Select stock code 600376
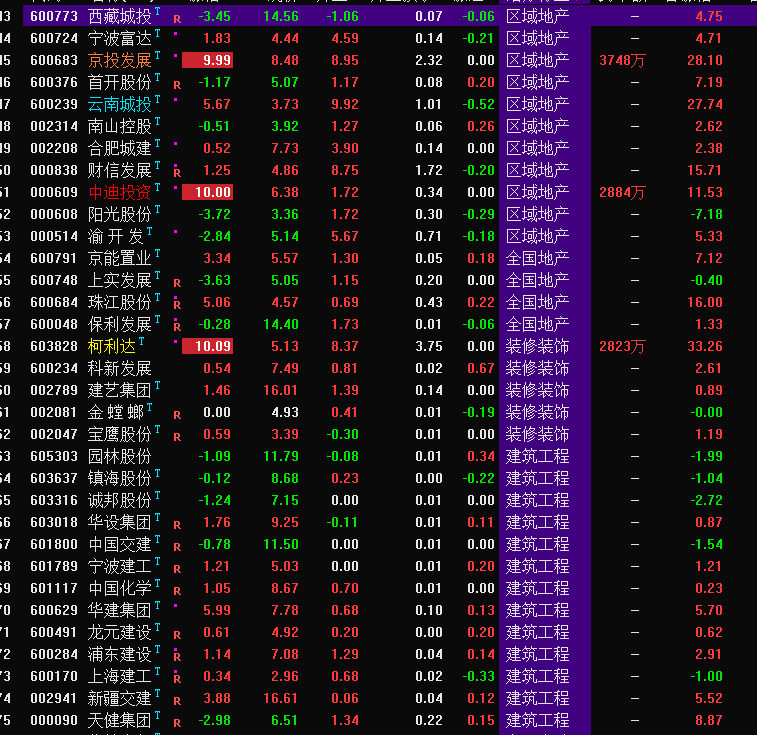Image resolution: width=757 pixels, height=735 pixels. click(x=54, y=82)
